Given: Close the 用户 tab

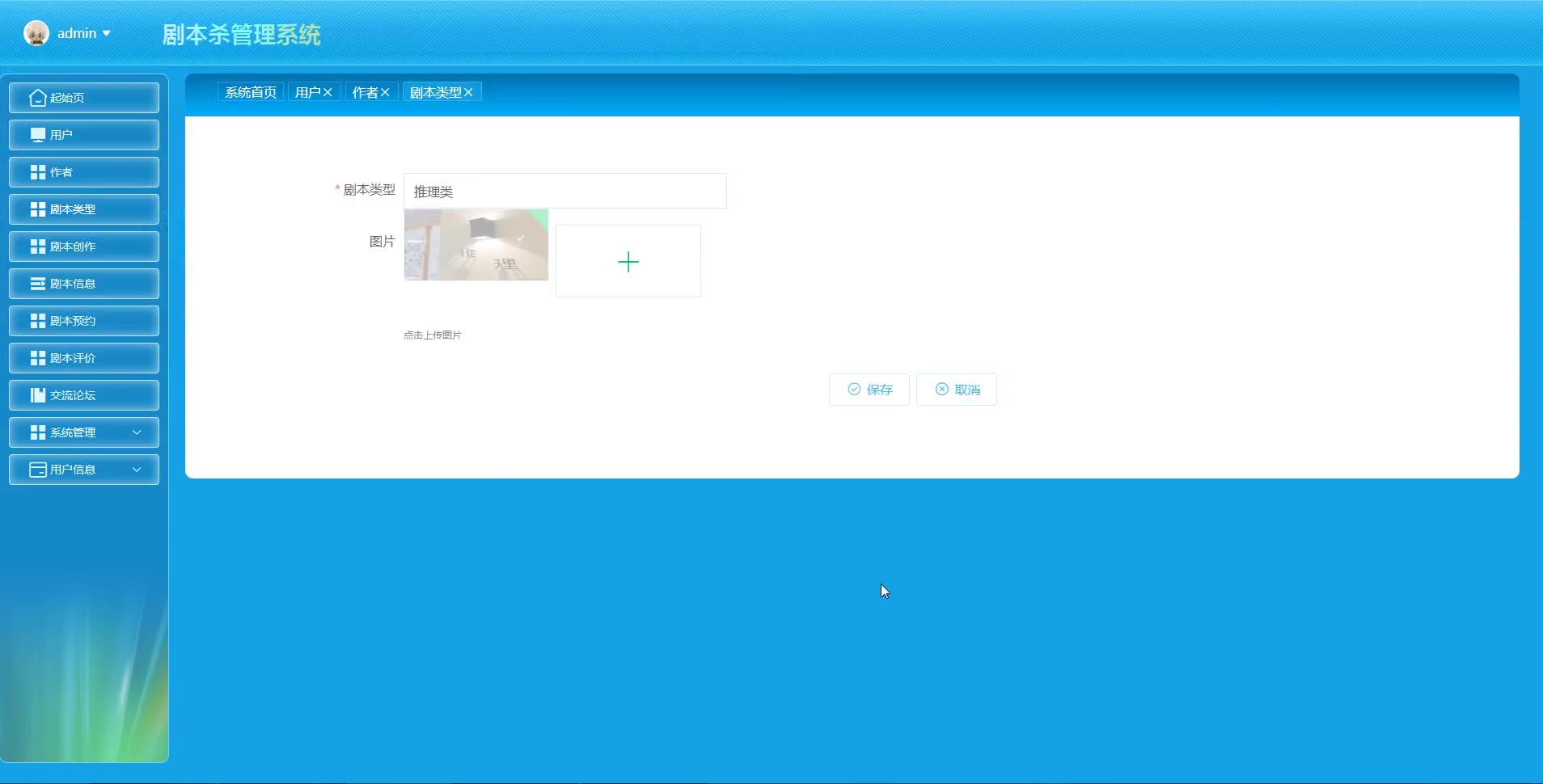Looking at the screenshot, I should [x=328, y=92].
